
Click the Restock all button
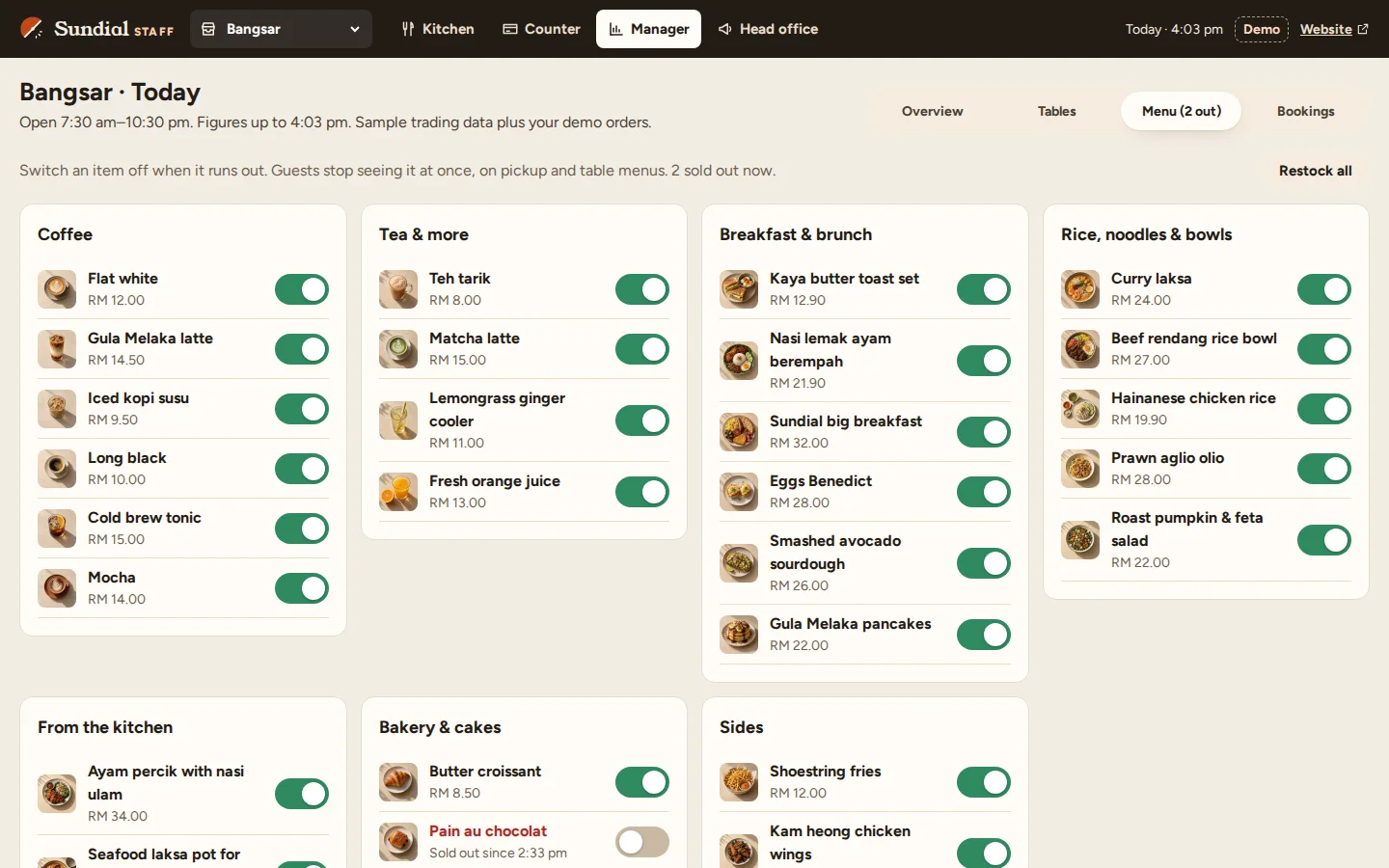click(x=1315, y=171)
